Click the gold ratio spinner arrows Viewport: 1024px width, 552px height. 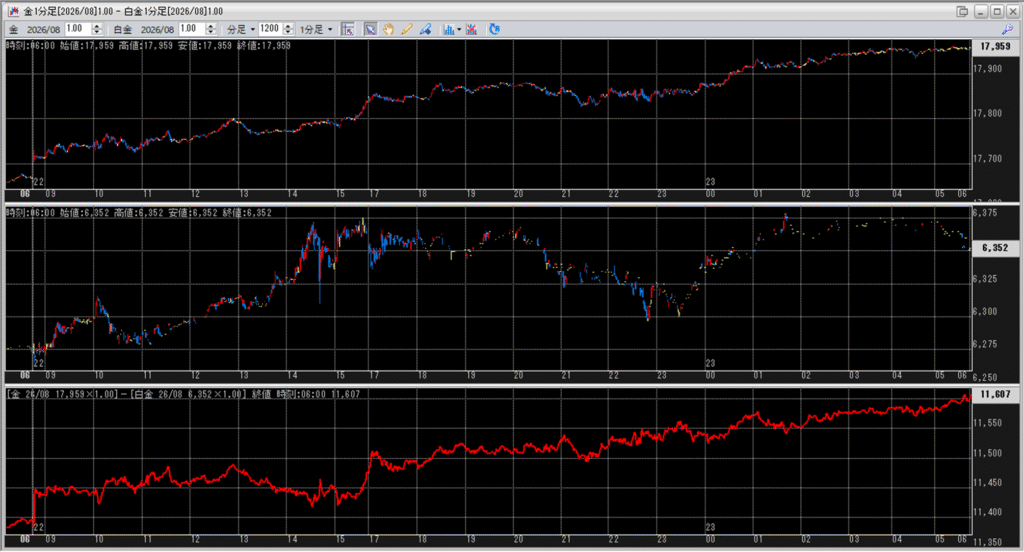tap(97, 29)
